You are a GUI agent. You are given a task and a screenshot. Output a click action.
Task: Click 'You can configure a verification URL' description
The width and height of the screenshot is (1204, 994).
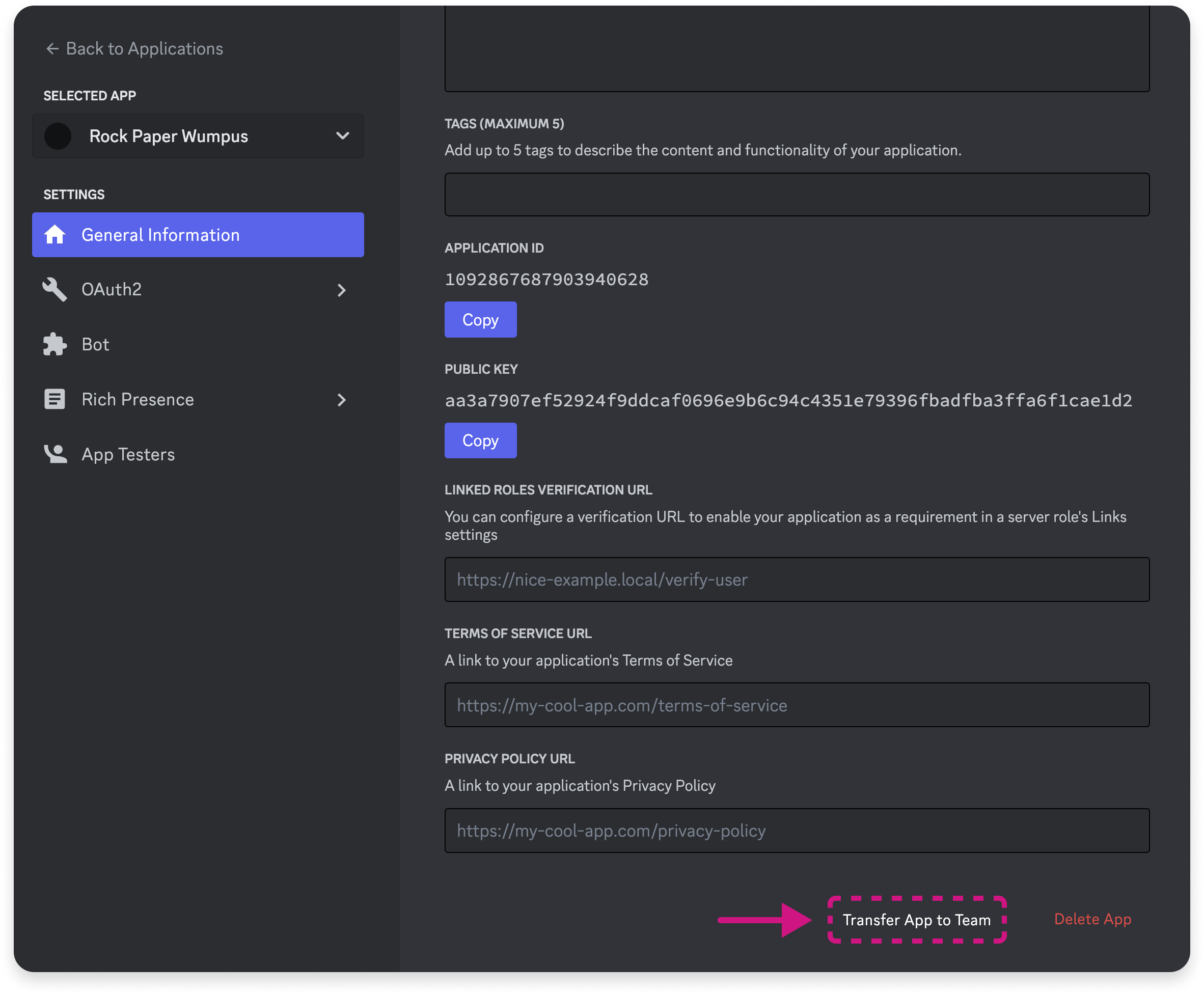(x=785, y=526)
